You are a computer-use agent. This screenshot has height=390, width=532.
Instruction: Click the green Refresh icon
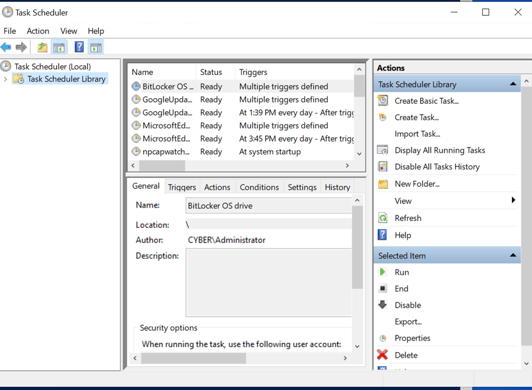(383, 218)
